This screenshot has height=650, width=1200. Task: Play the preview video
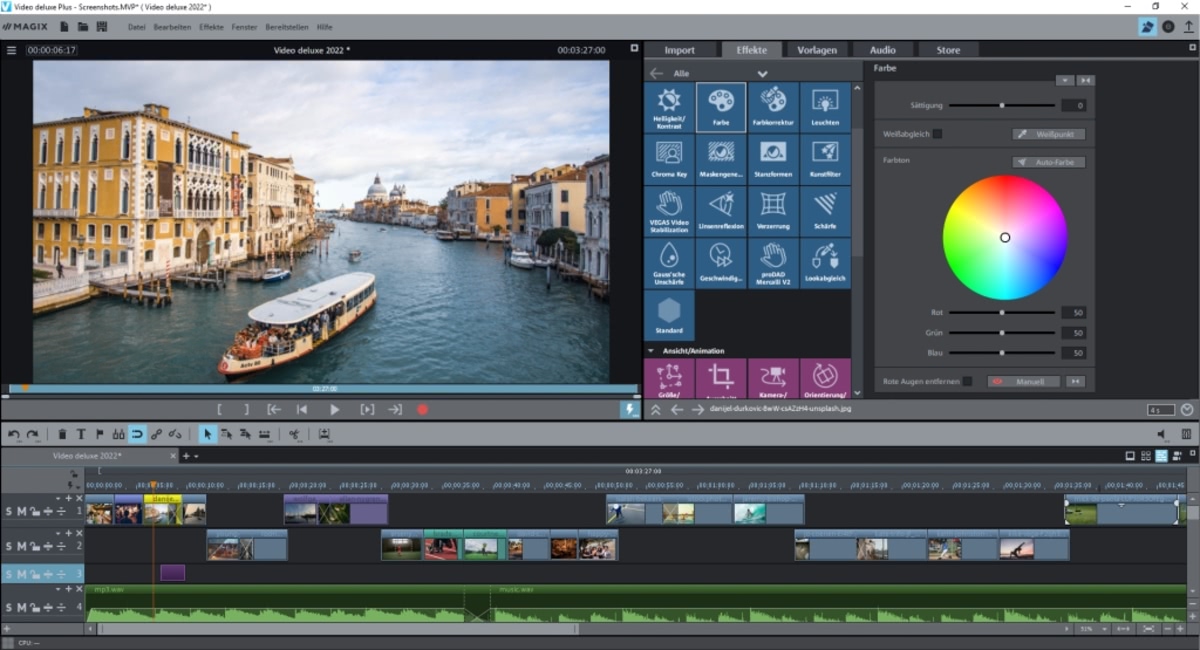tap(335, 409)
